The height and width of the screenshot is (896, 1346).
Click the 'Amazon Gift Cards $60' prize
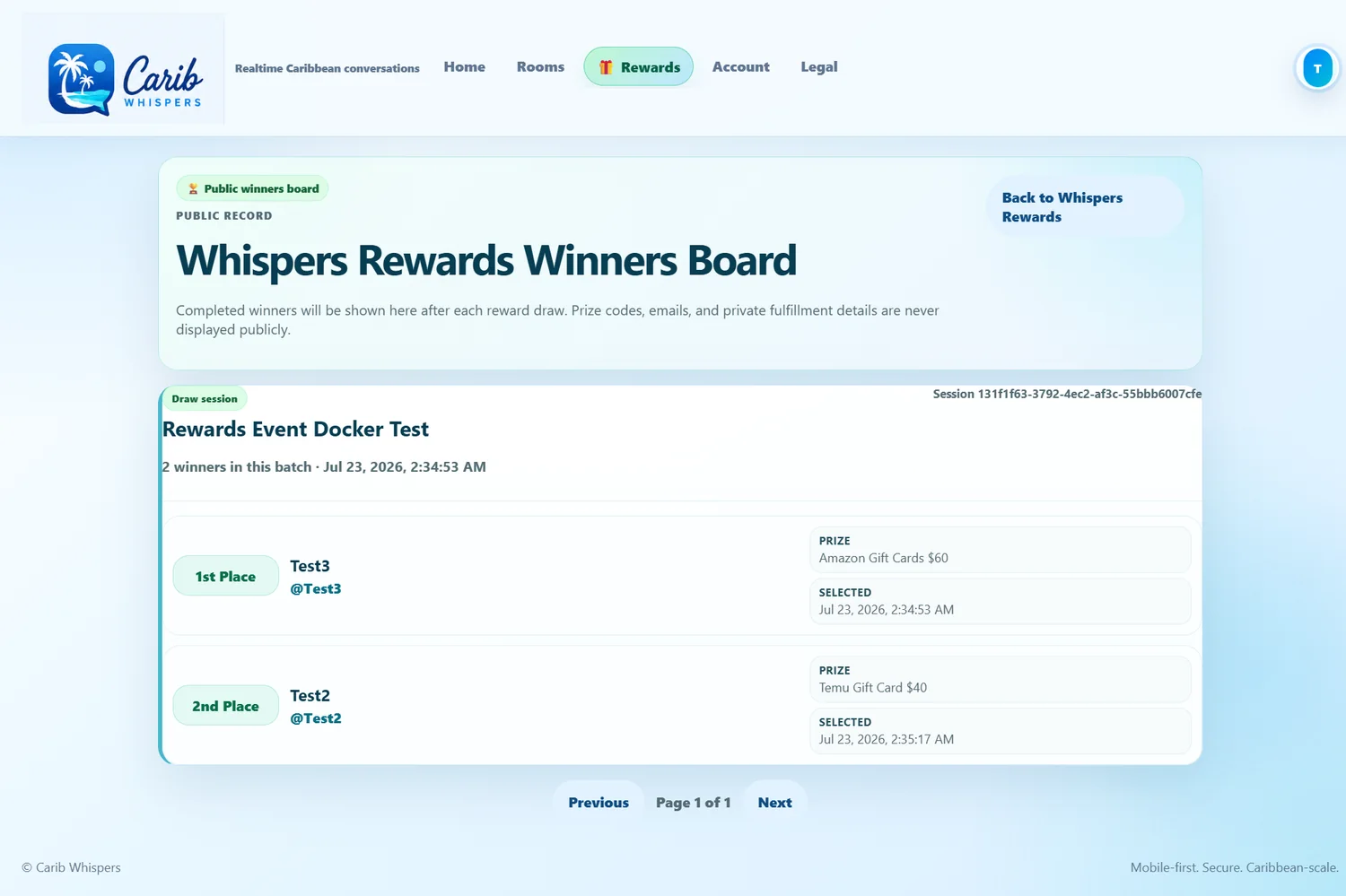[884, 558]
